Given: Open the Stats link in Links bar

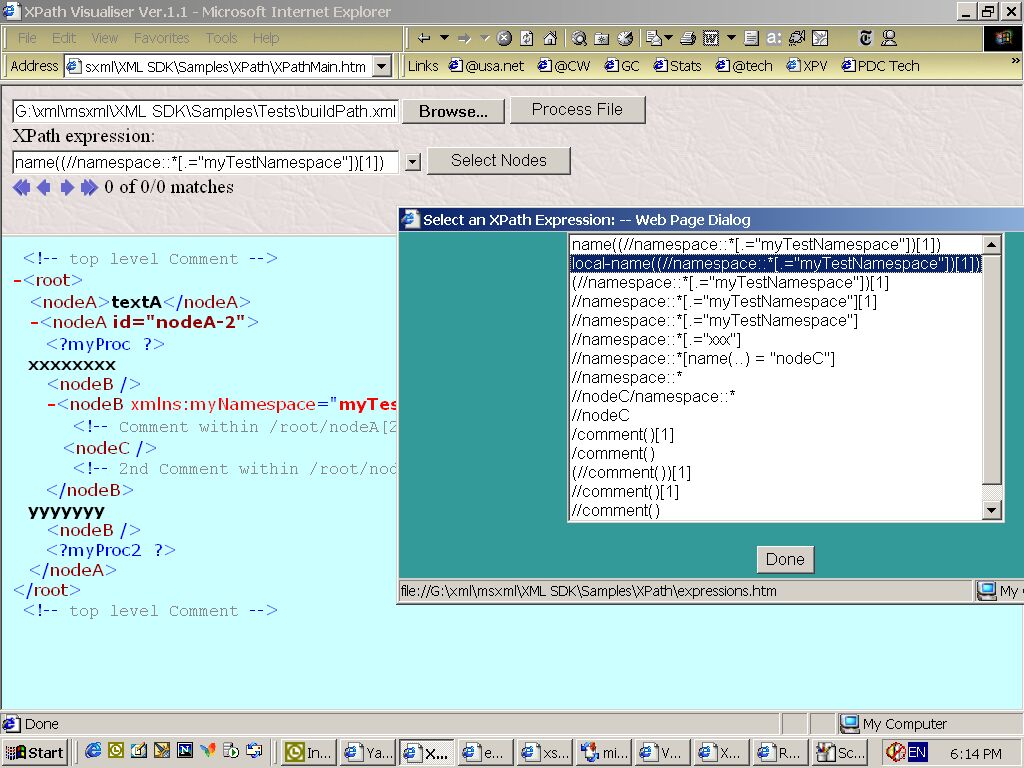Looking at the screenshot, I should click(x=677, y=66).
